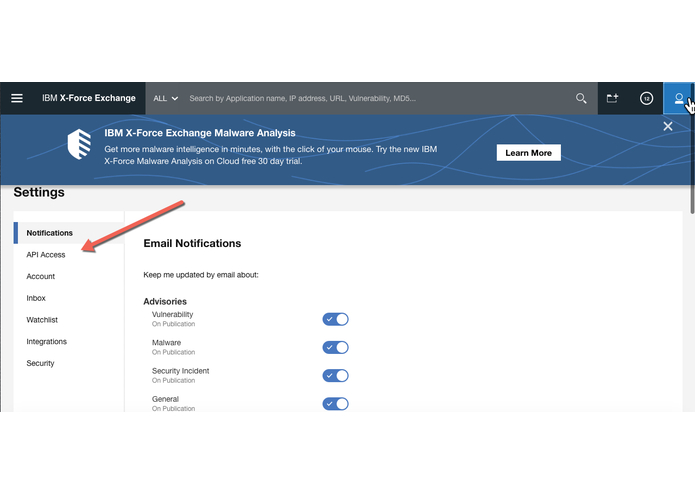Go to IBM X-Force Exchange home
695x494 pixels.
click(x=89, y=98)
